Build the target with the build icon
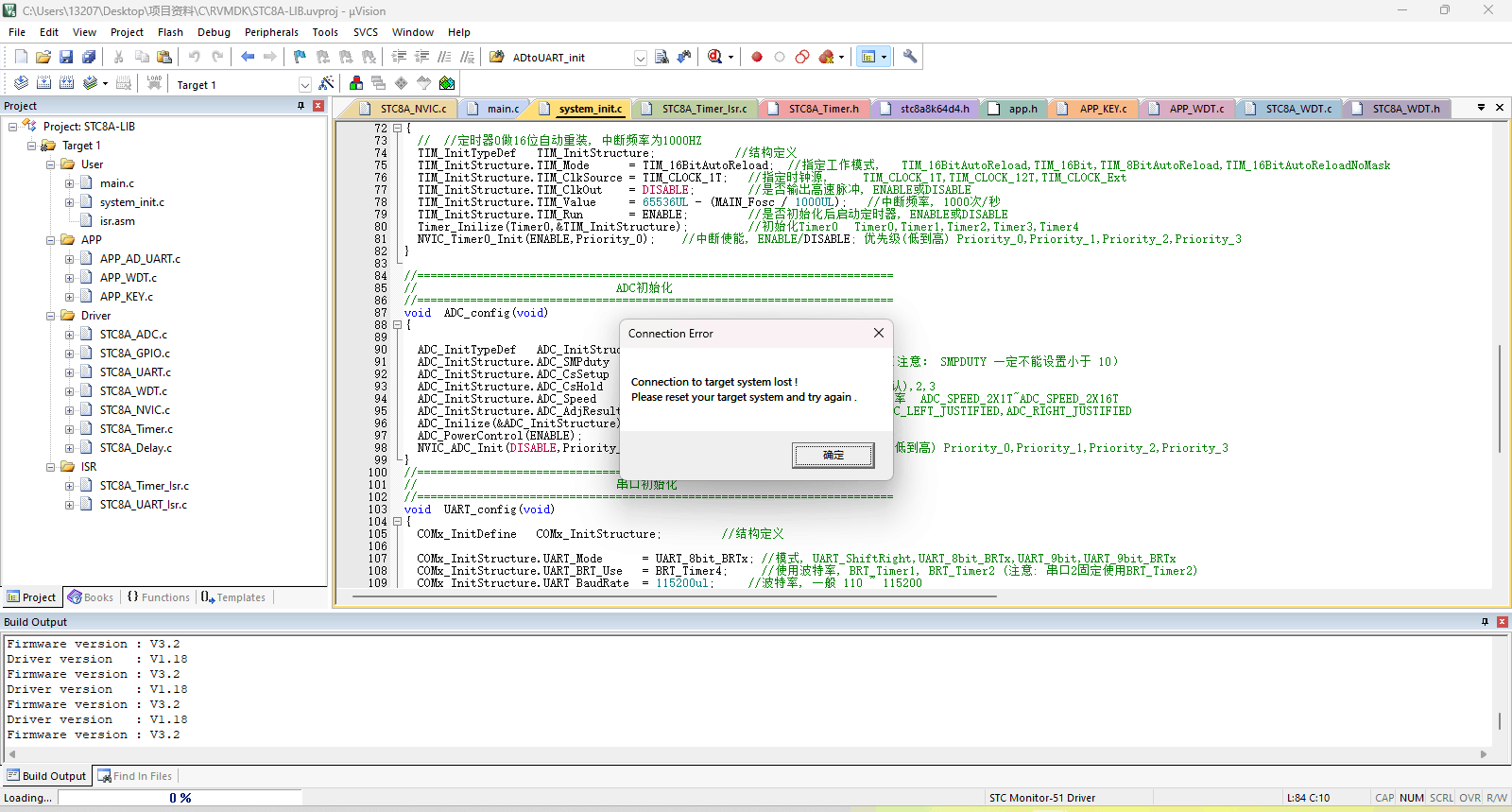Screen dimensions: 1512x812 pyautogui.click(x=43, y=83)
